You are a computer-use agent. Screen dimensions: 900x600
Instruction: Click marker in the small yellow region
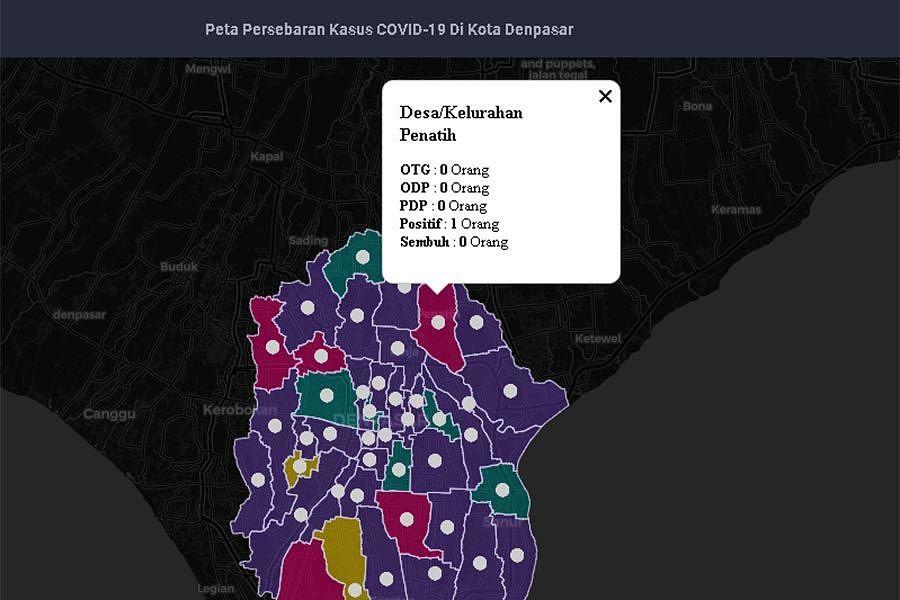click(x=299, y=466)
